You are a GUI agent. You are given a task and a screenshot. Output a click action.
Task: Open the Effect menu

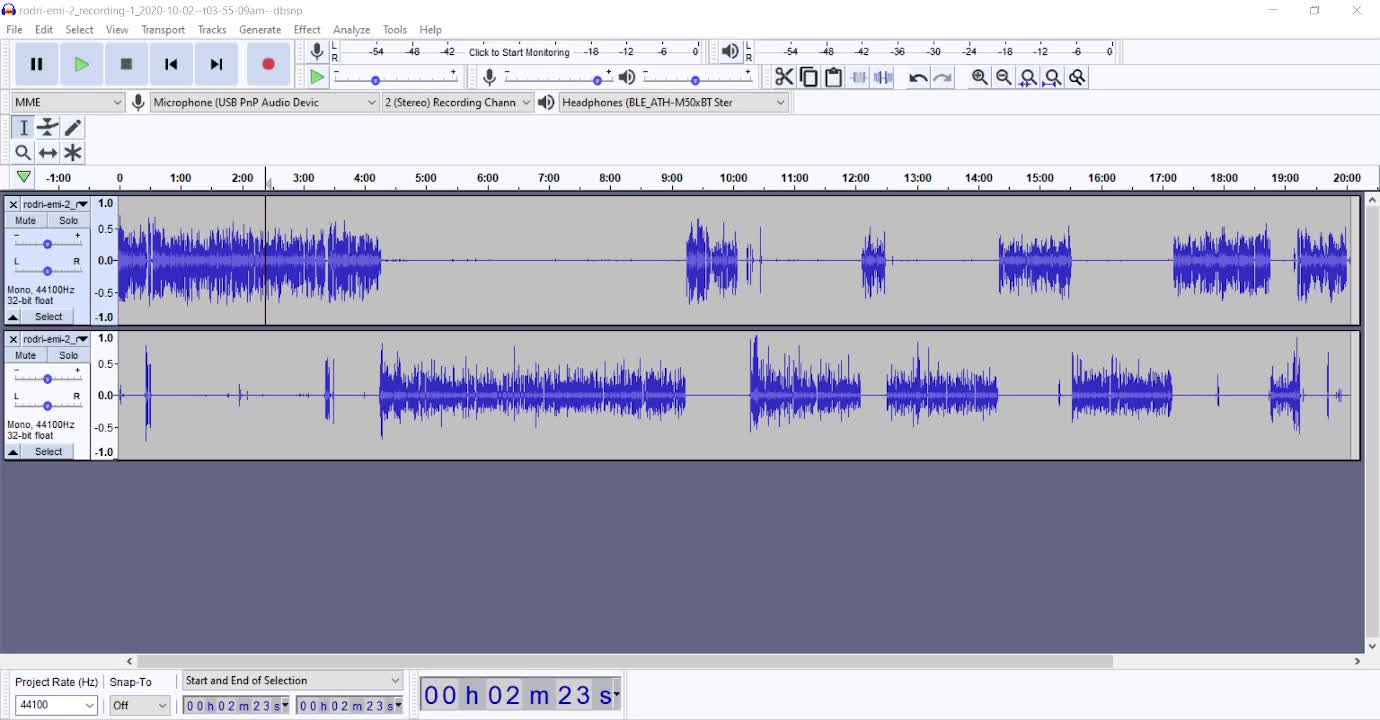[307, 30]
